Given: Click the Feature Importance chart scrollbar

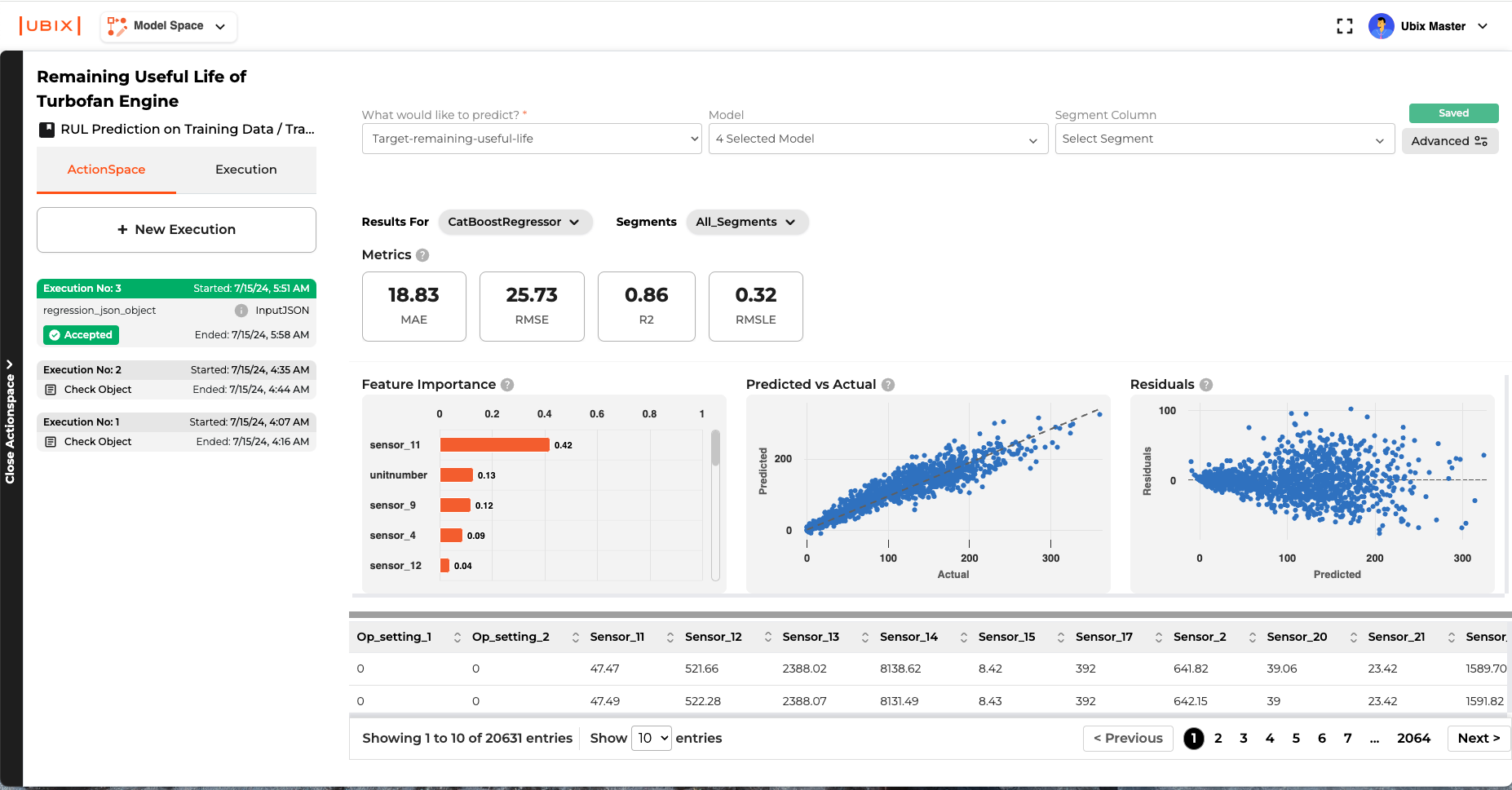Looking at the screenshot, I should (x=715, y=448).
